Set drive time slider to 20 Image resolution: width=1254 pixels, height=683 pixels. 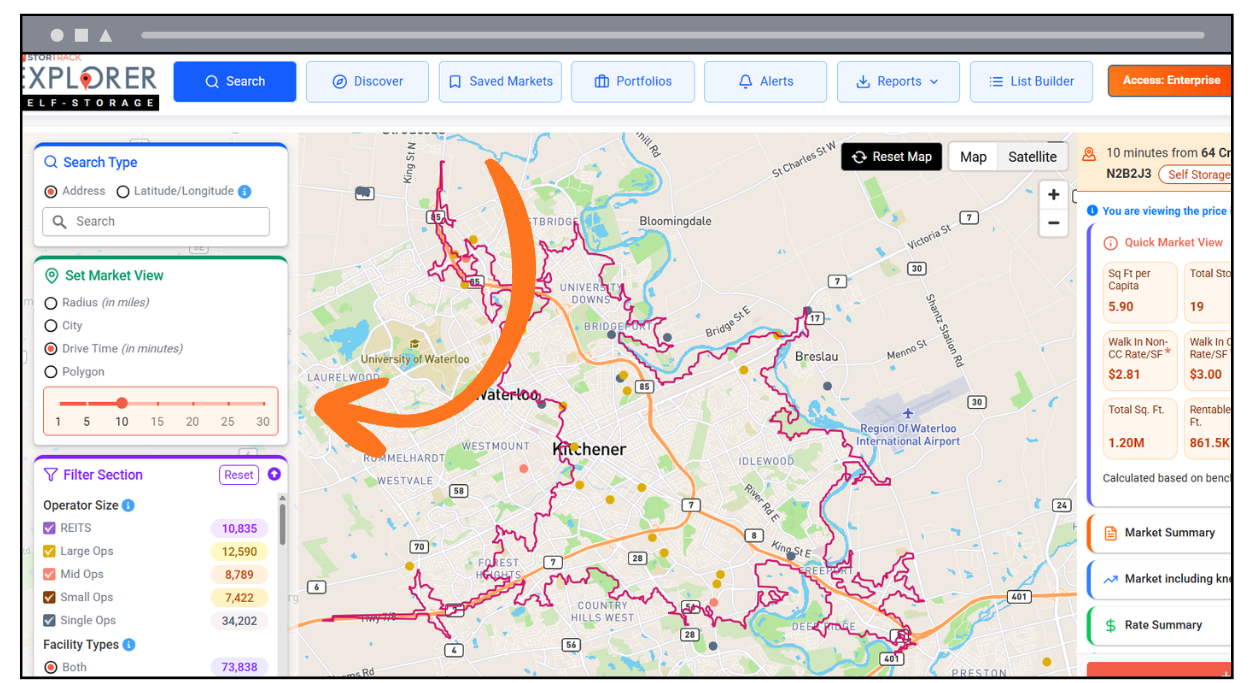(x=192, y=403)
